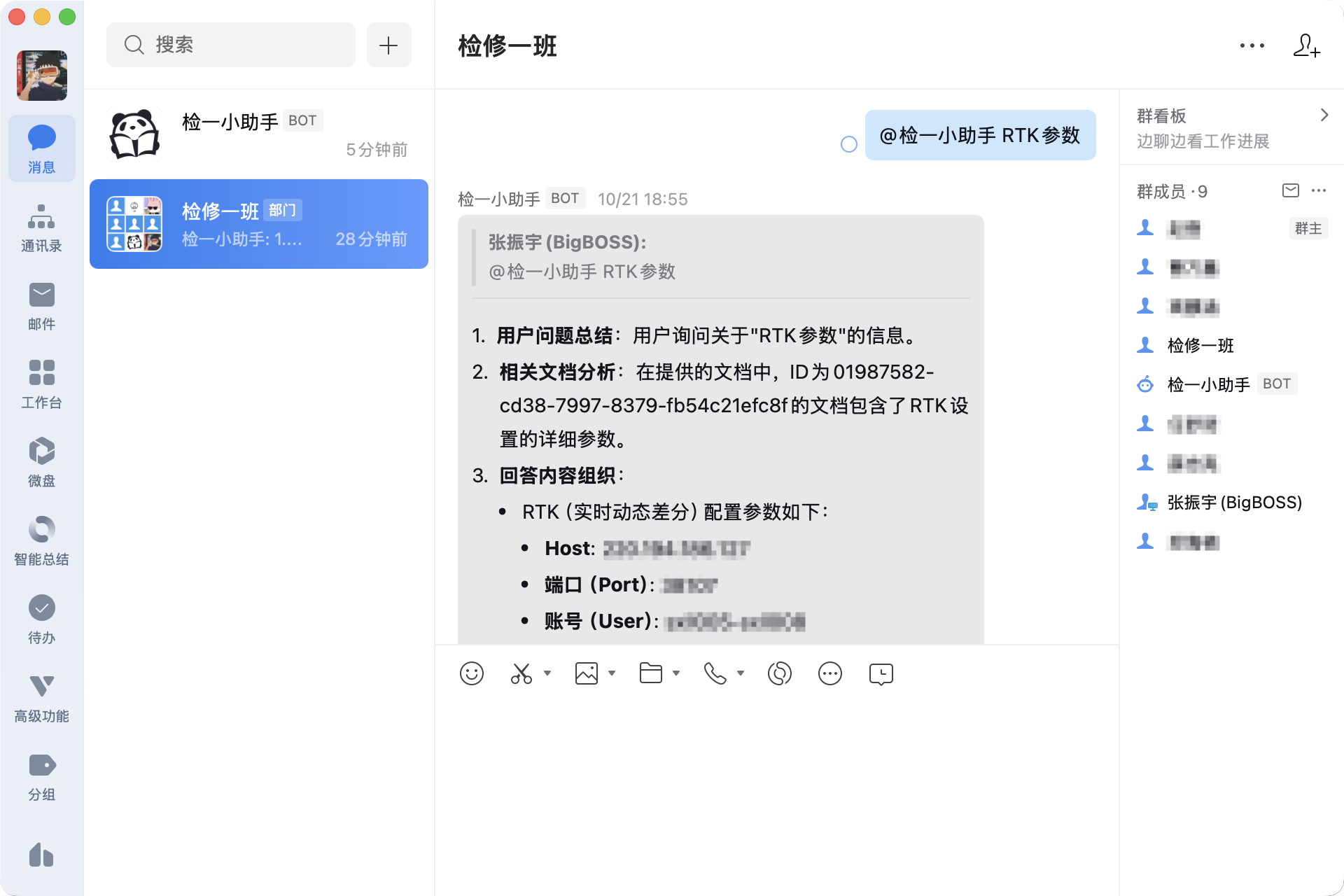Open the 待办 to-do list

click(x=41, y=618)
